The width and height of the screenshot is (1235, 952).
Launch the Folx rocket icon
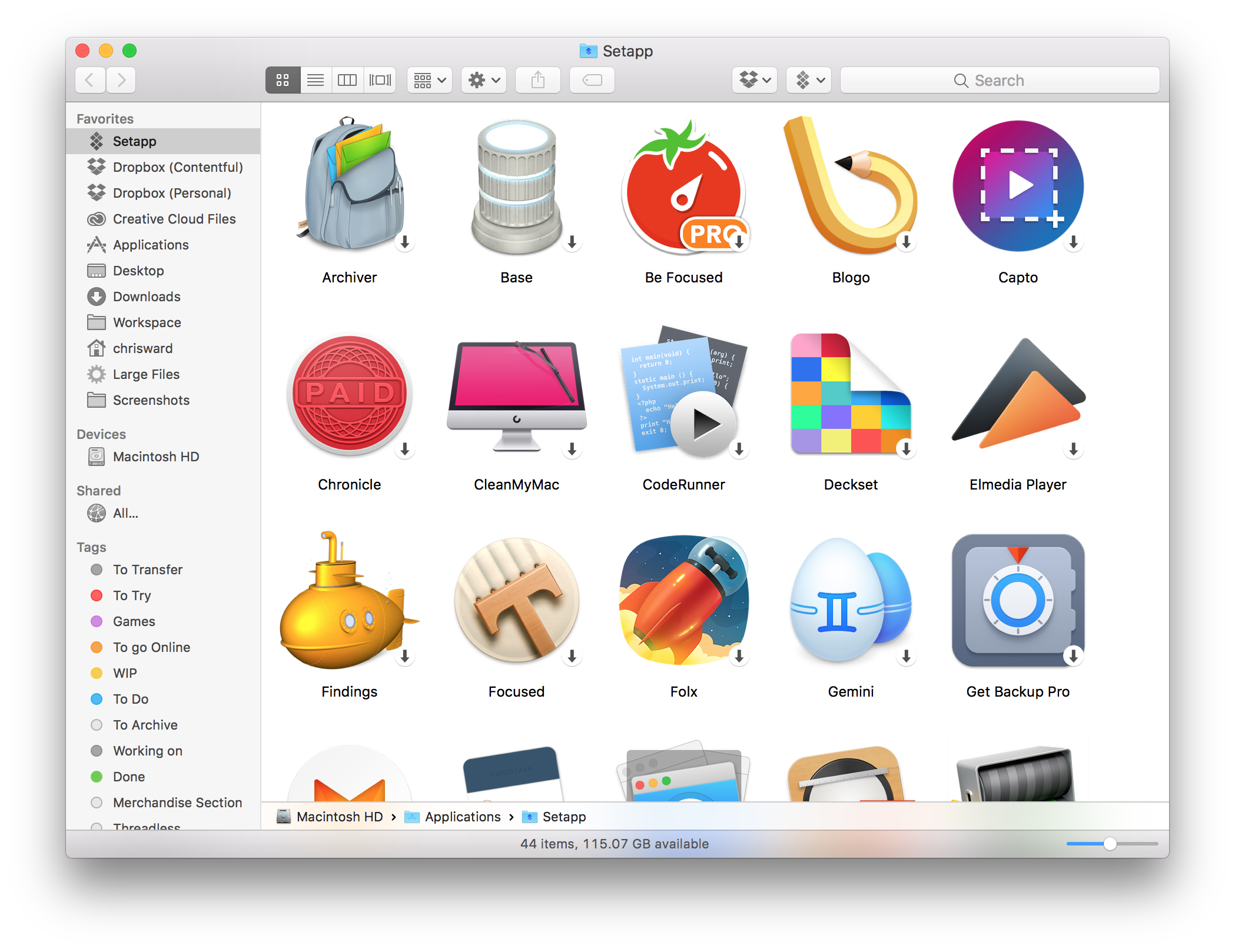[683, 601]
